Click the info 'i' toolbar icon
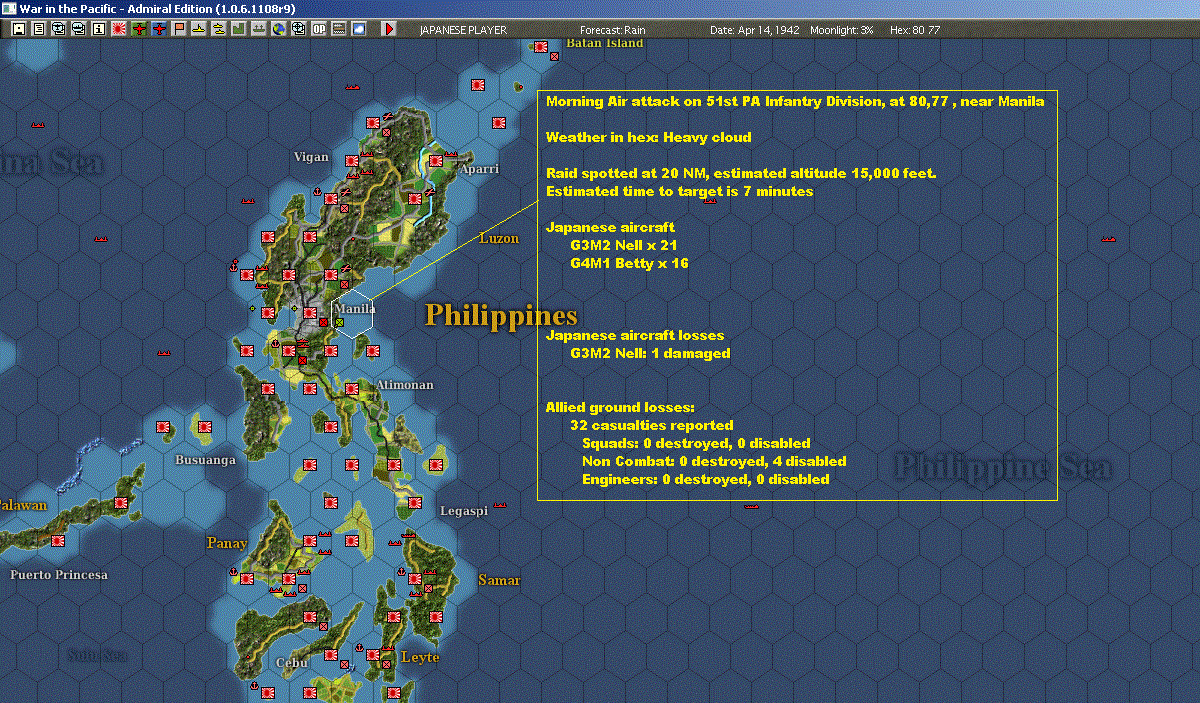 pos(99,29)
